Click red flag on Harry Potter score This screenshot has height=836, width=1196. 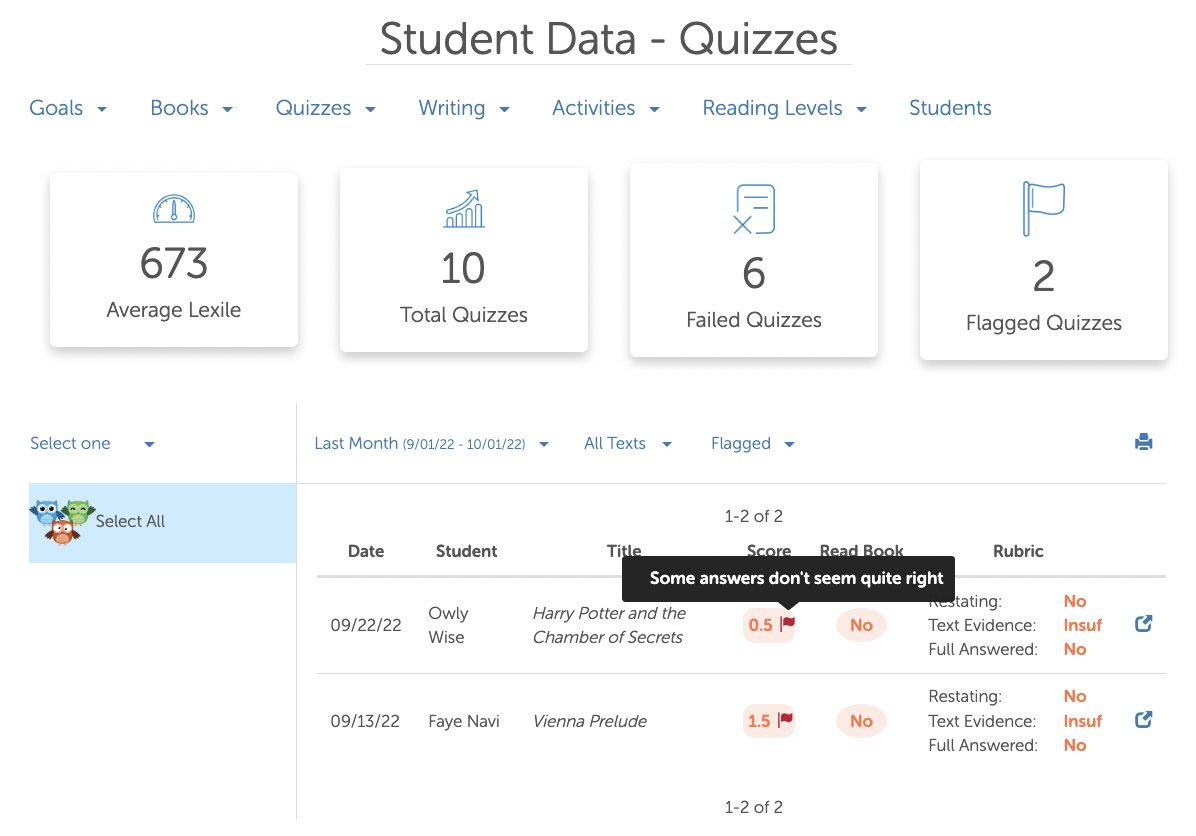pyautogui.click(x=787, y=624)
